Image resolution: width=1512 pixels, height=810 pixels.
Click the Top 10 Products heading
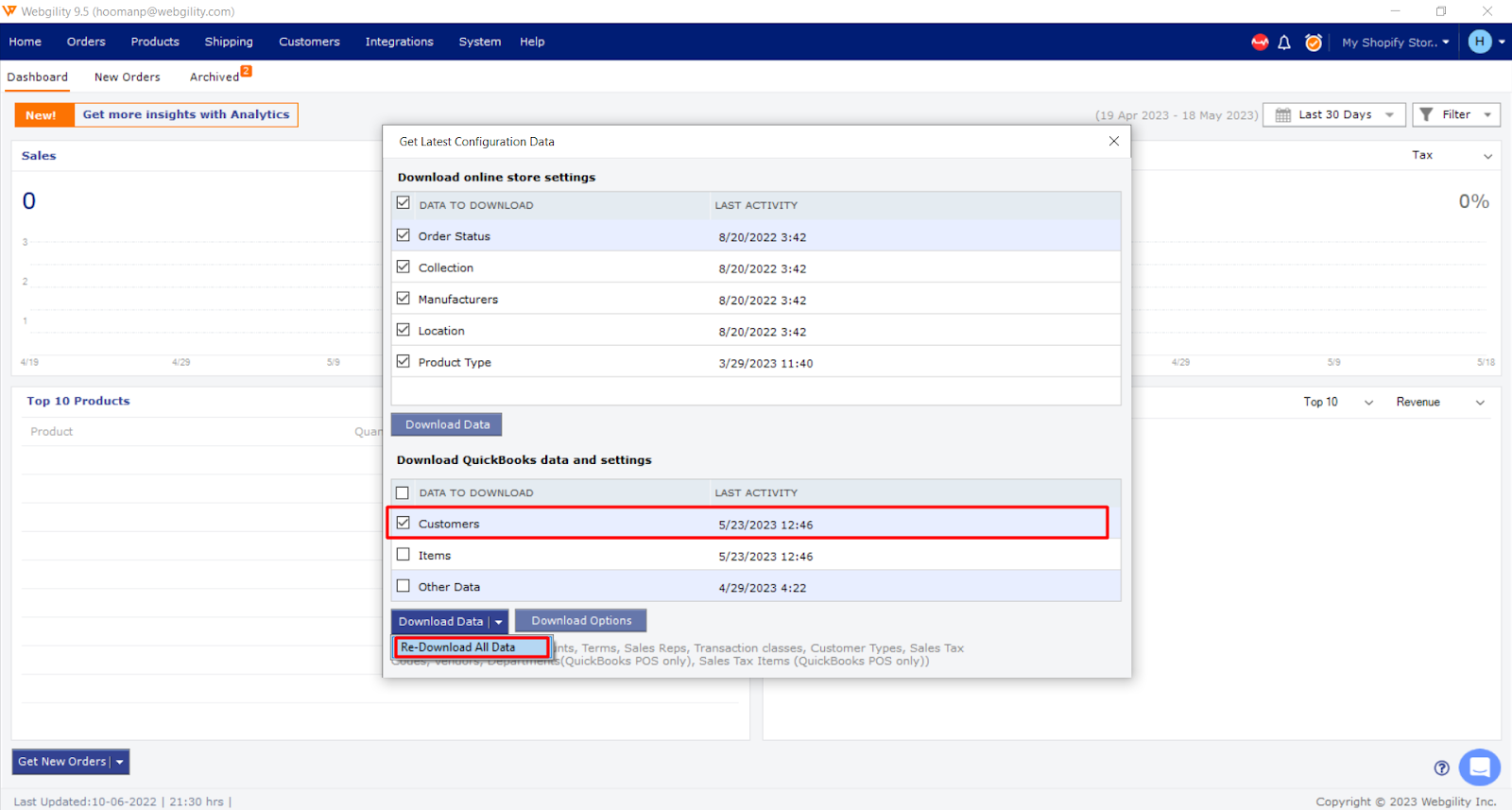coord(78,401)
